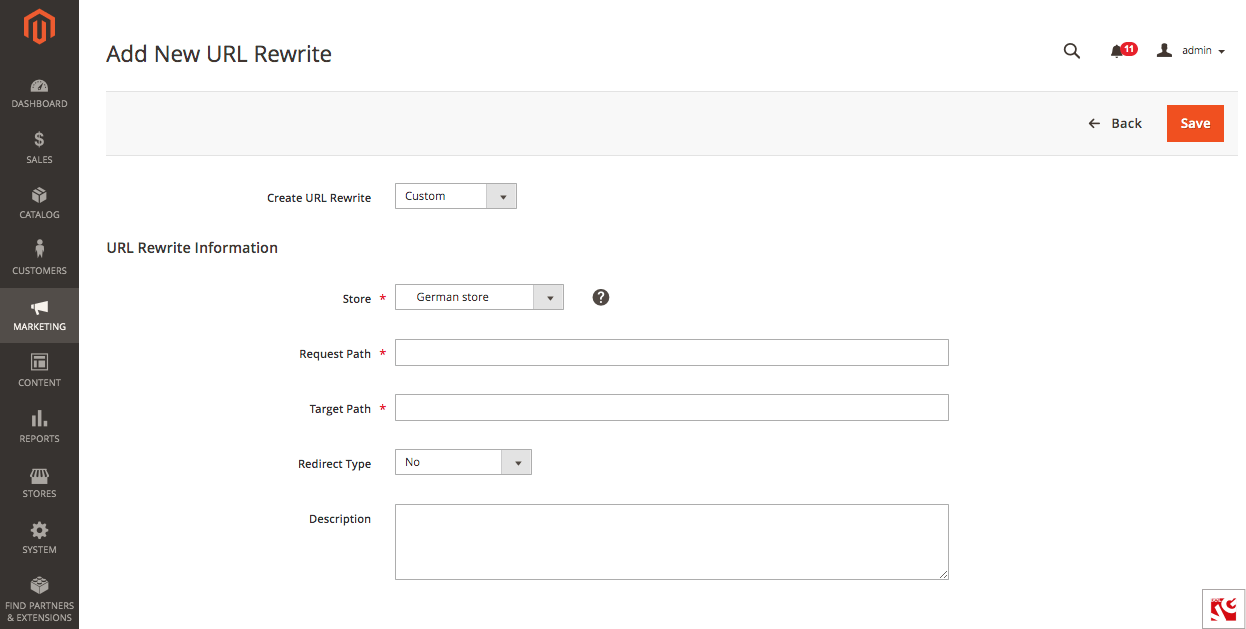The image size is (1246, 629).
Task: Click the Target Path label
Action: point(340,409)
